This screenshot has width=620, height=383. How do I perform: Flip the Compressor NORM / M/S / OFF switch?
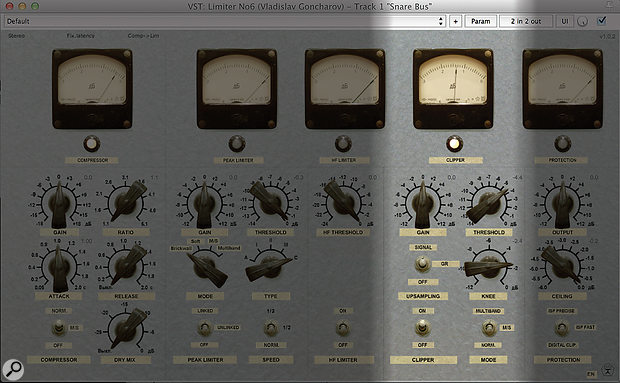[59, 328]
